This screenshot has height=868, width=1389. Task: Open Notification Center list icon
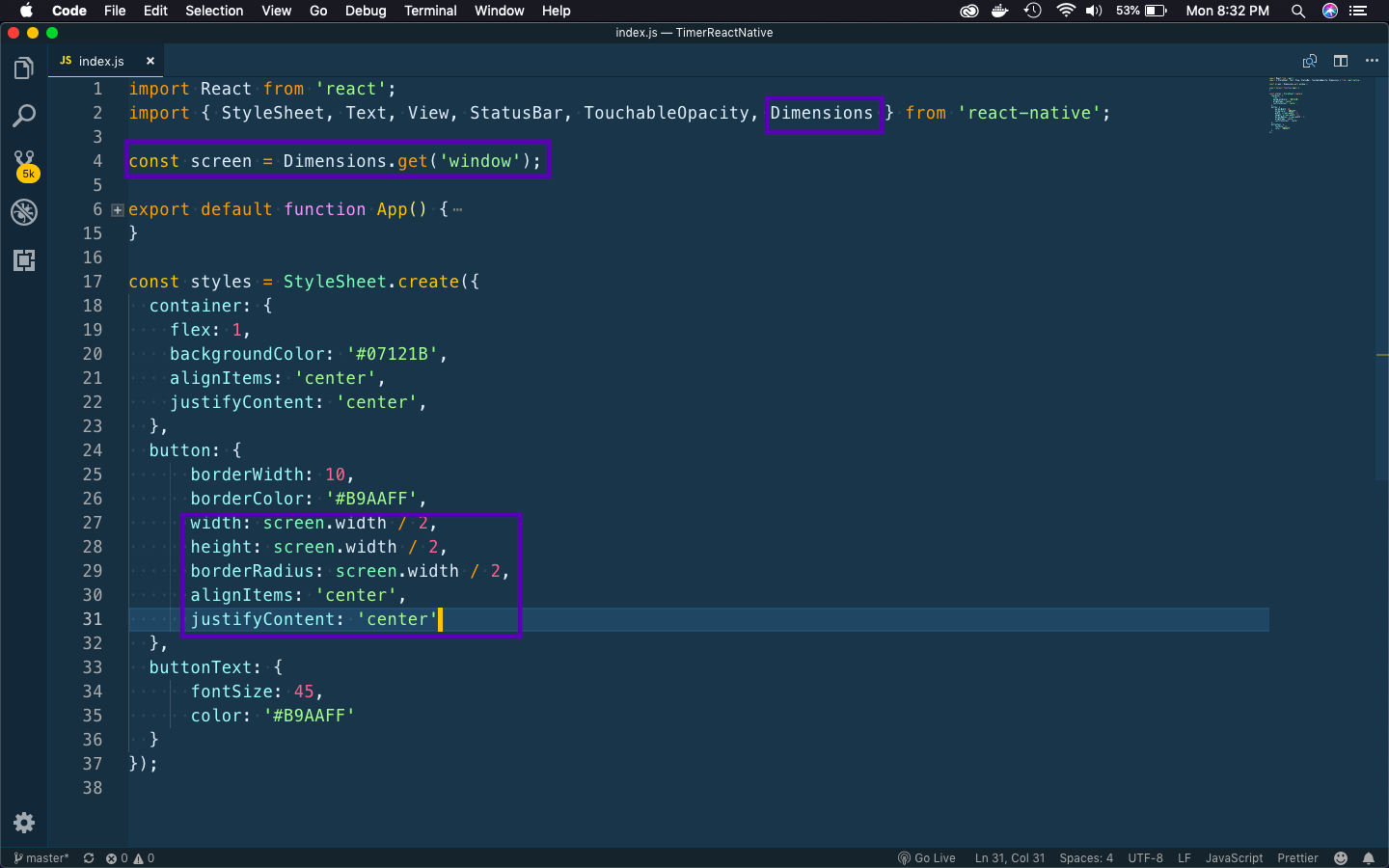pos(1359,11)
